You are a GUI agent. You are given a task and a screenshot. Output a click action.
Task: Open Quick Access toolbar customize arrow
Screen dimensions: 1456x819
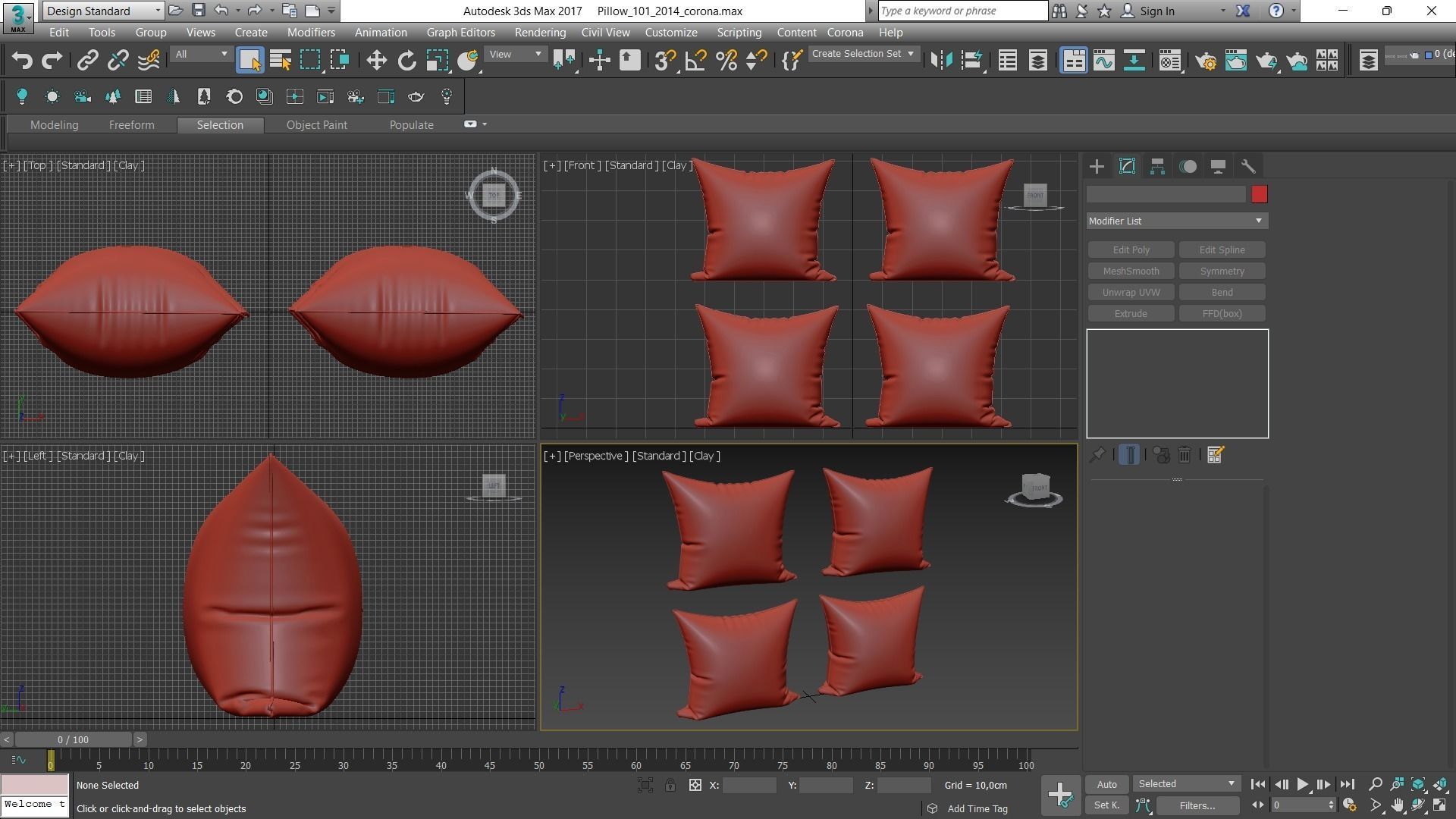point(331,11)
